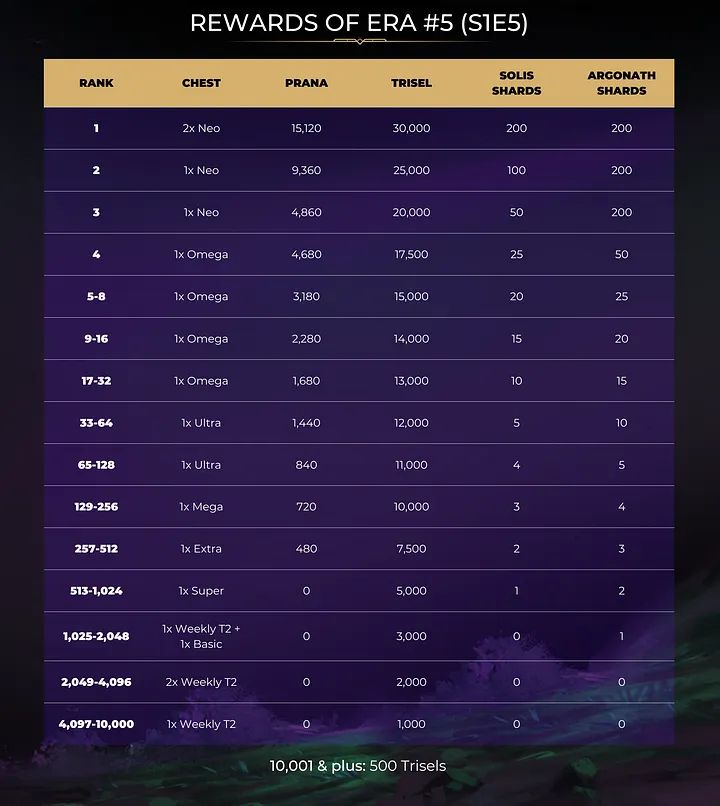Image resolution: width=720 pixels, height=806 pixels.
Task: Click the "1x Super" chest cell
Action: [x=201, y=591]
